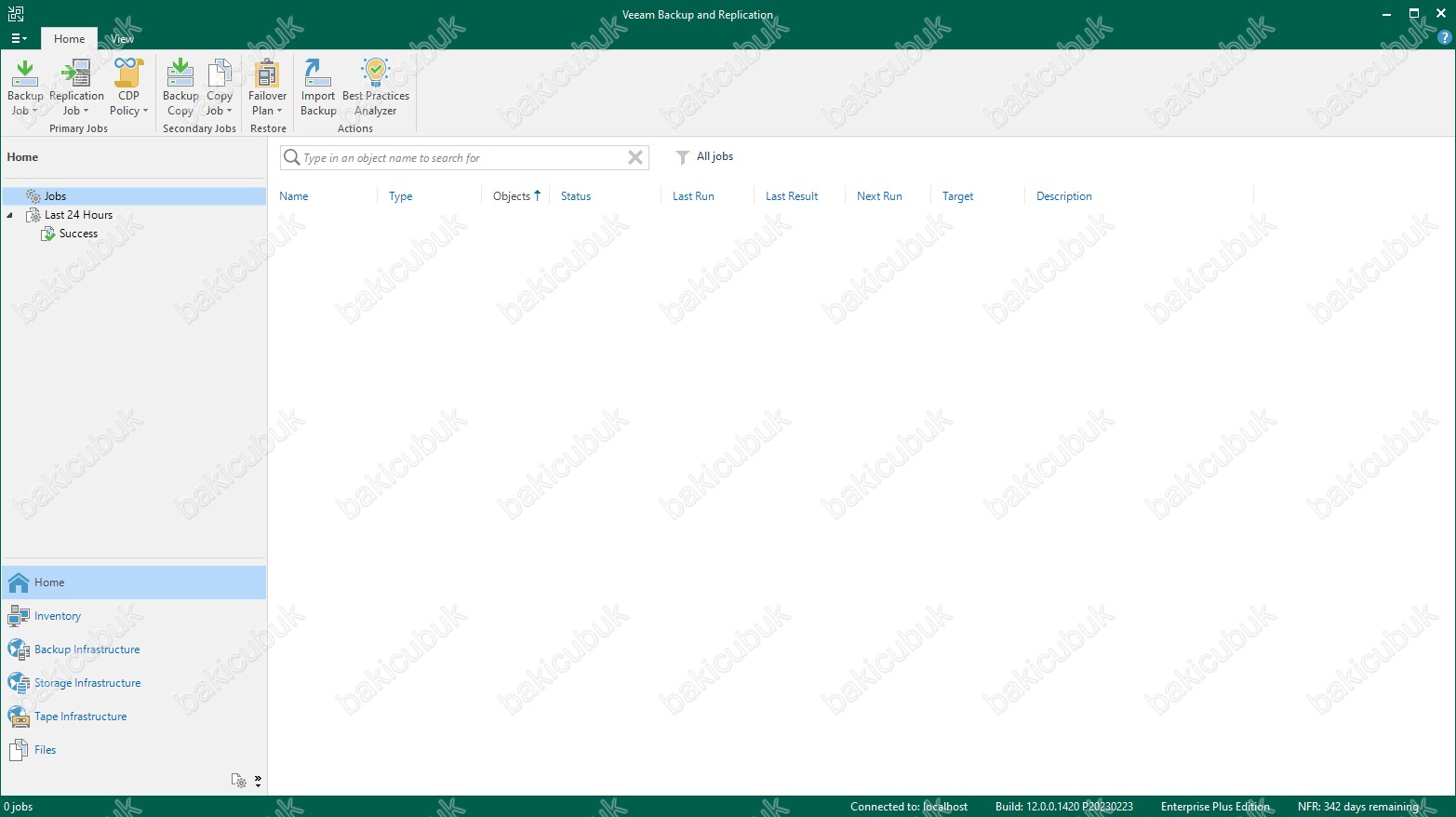Click the Backup Copy ribbon button

tap(180, 87)
